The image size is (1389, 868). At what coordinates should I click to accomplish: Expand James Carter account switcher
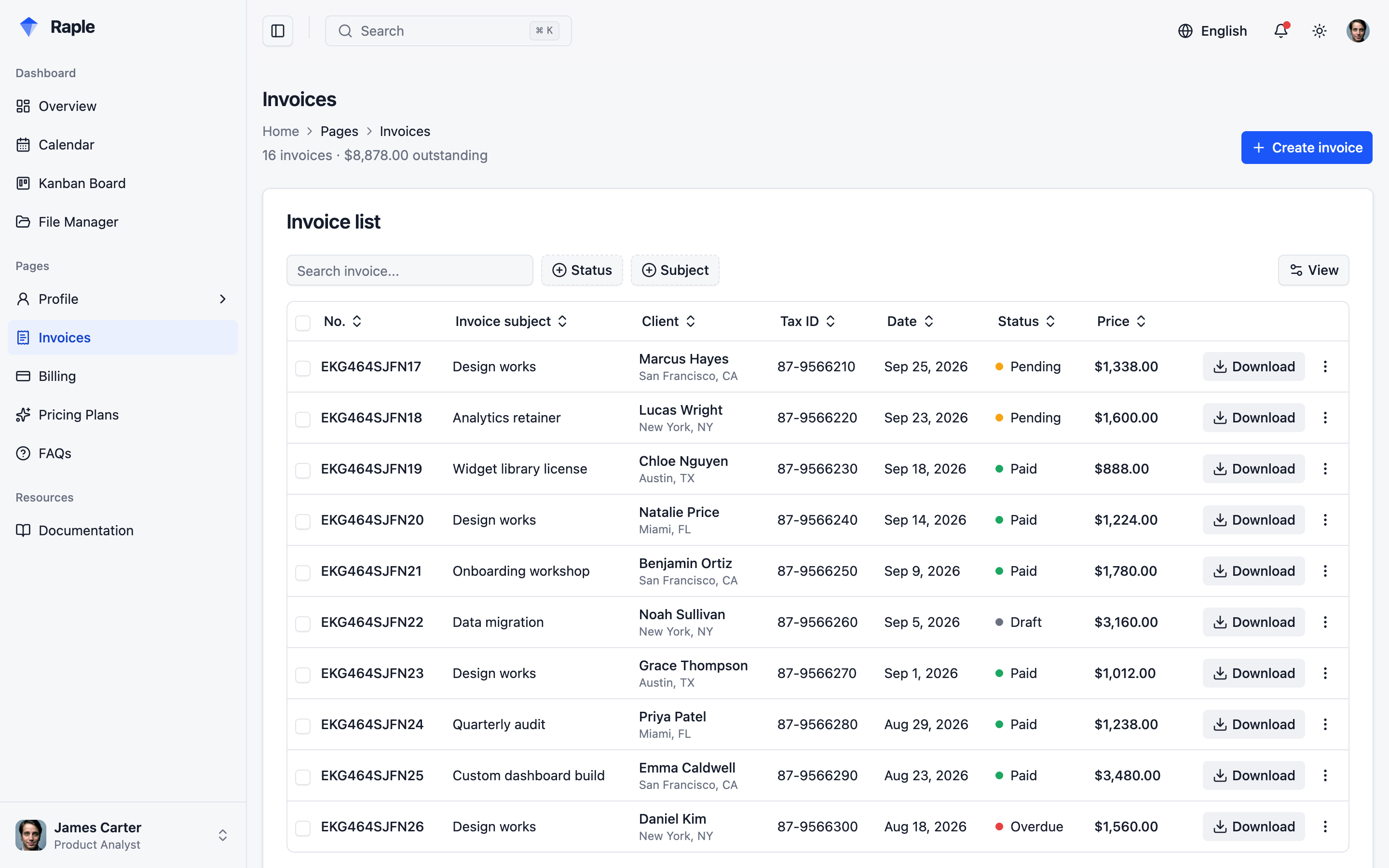pyautogui.click(x=223, y=835)
